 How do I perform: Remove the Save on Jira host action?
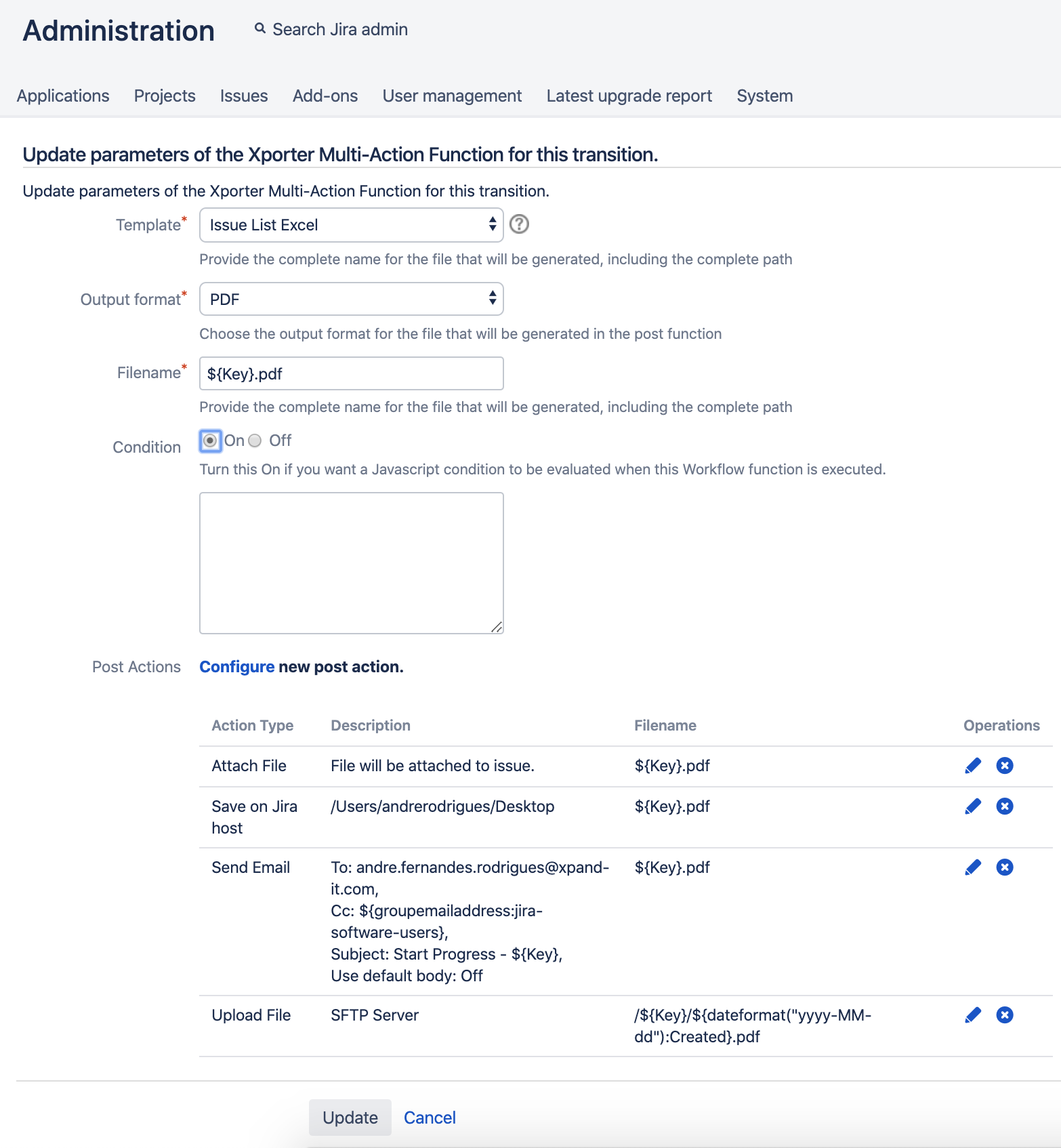(1005, 806)
